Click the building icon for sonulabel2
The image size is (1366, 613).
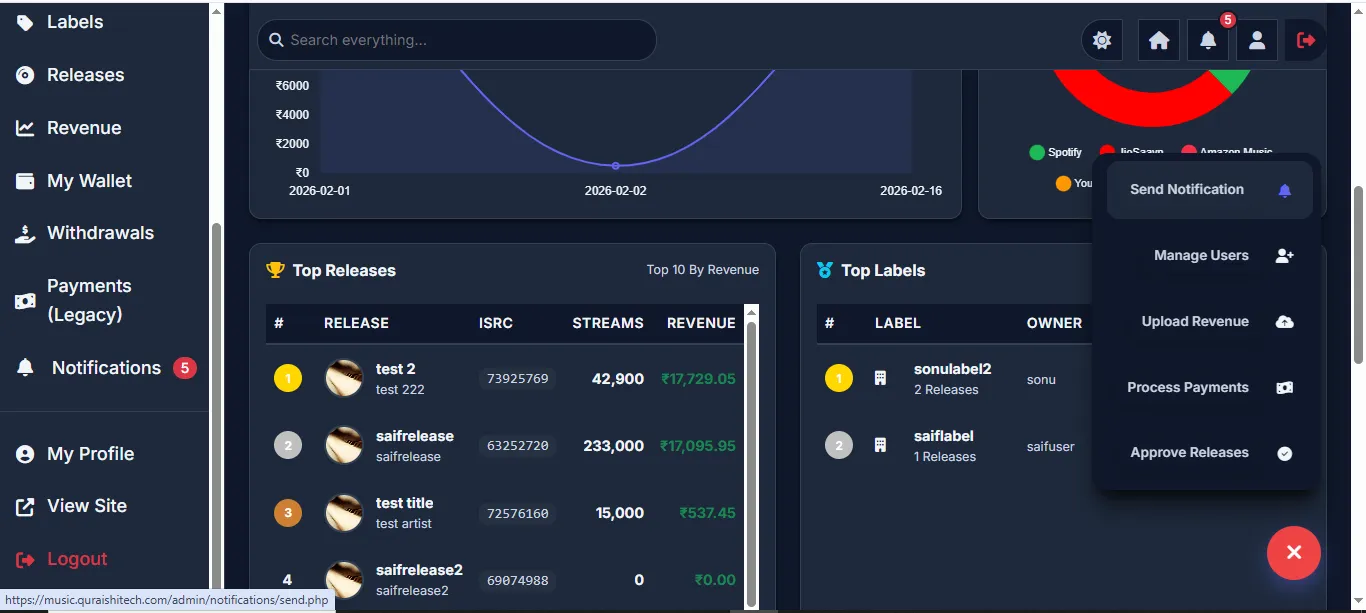click(x=880, y=379)
